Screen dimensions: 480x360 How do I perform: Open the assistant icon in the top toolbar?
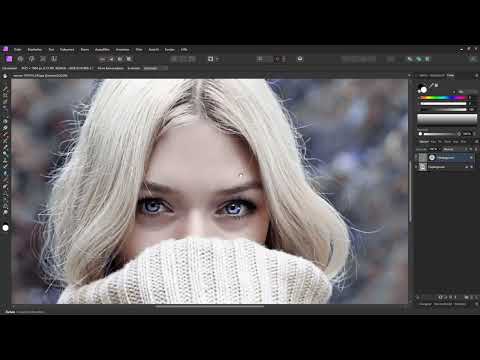tap(300, 59)
